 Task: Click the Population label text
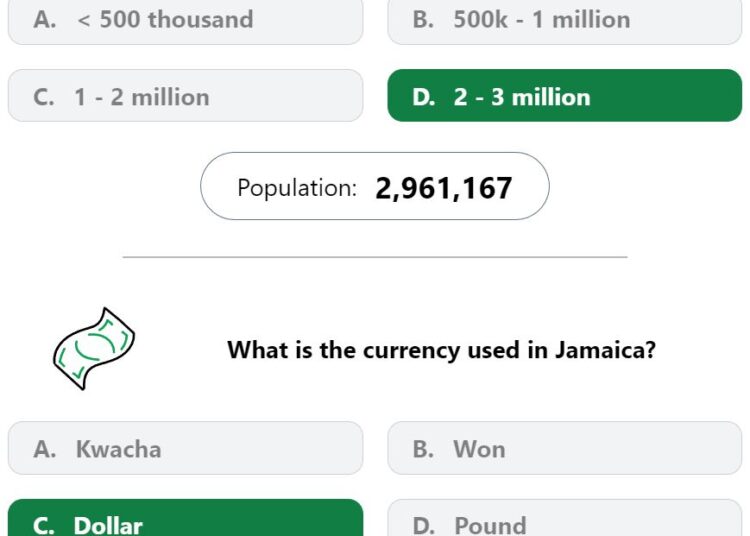(297, 188)
